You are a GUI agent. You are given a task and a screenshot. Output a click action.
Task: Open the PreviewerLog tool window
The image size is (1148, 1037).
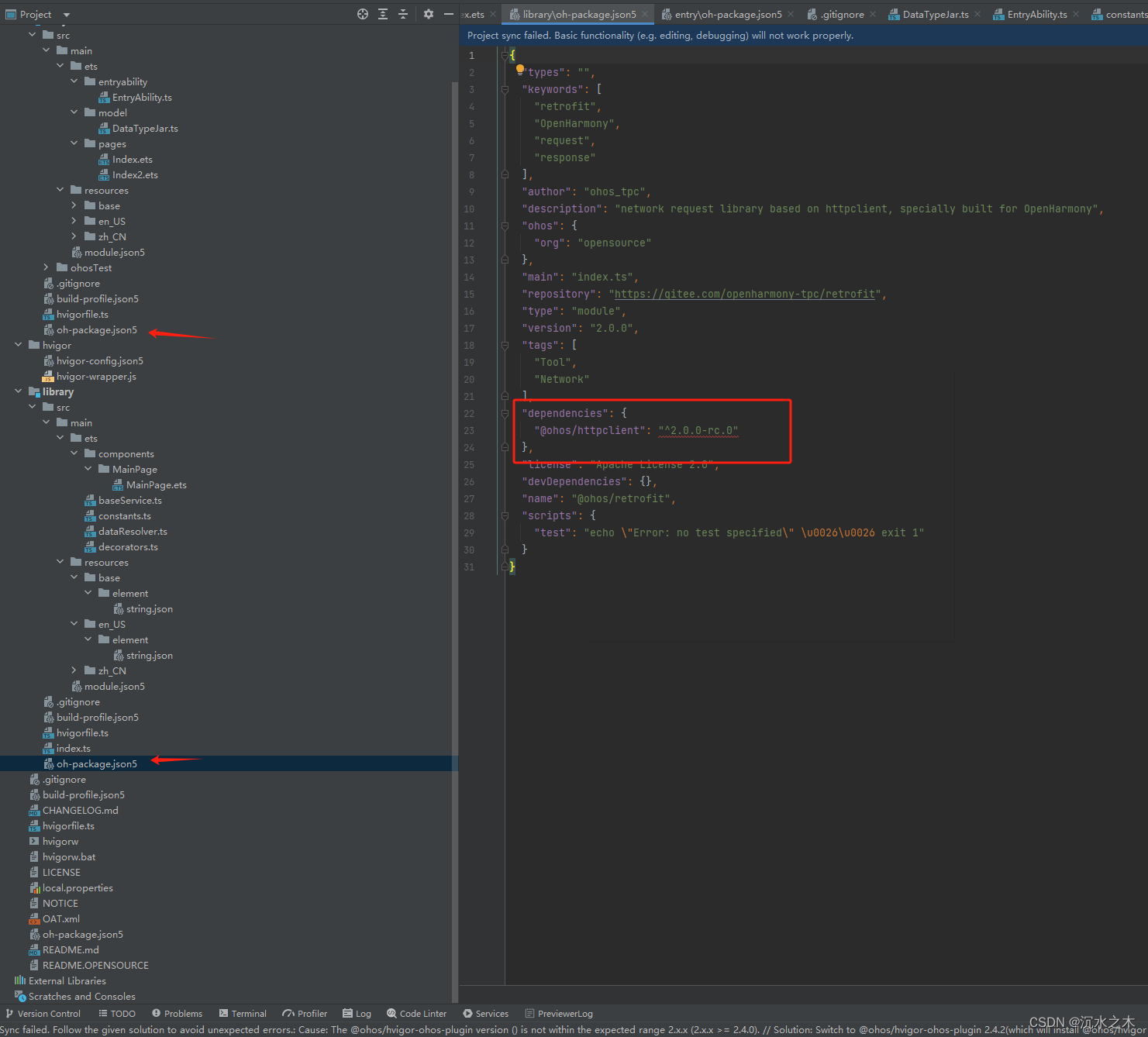coord(559,1014)
